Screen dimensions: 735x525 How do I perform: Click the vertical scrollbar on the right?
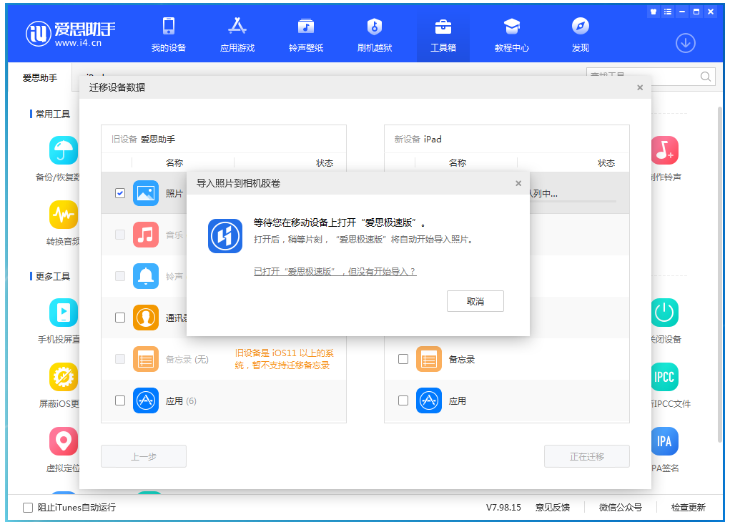pyautogui.click(x=720, y=274)
